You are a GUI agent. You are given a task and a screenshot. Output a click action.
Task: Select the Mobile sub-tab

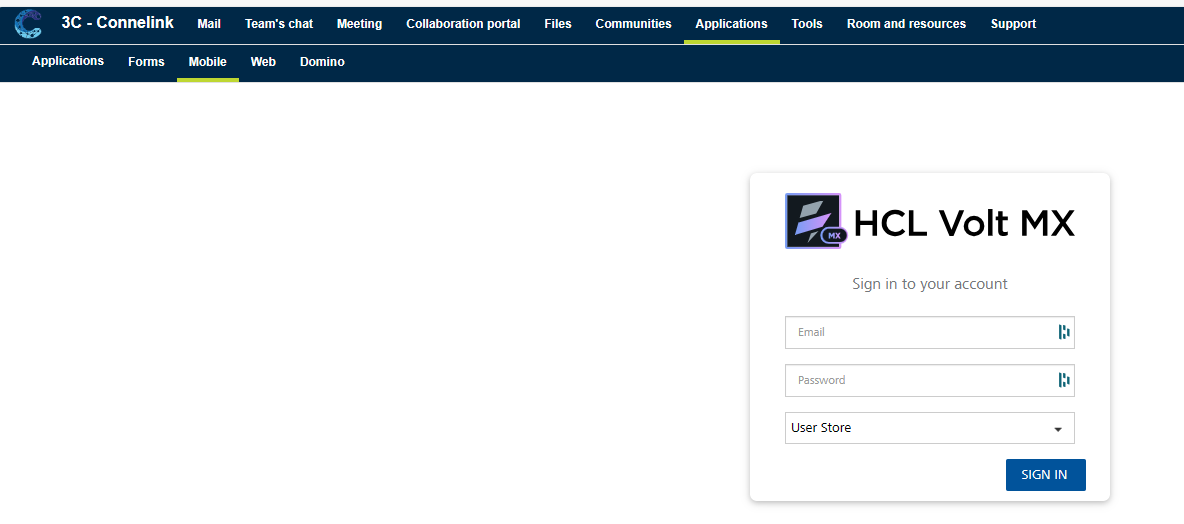click(208, 62)
